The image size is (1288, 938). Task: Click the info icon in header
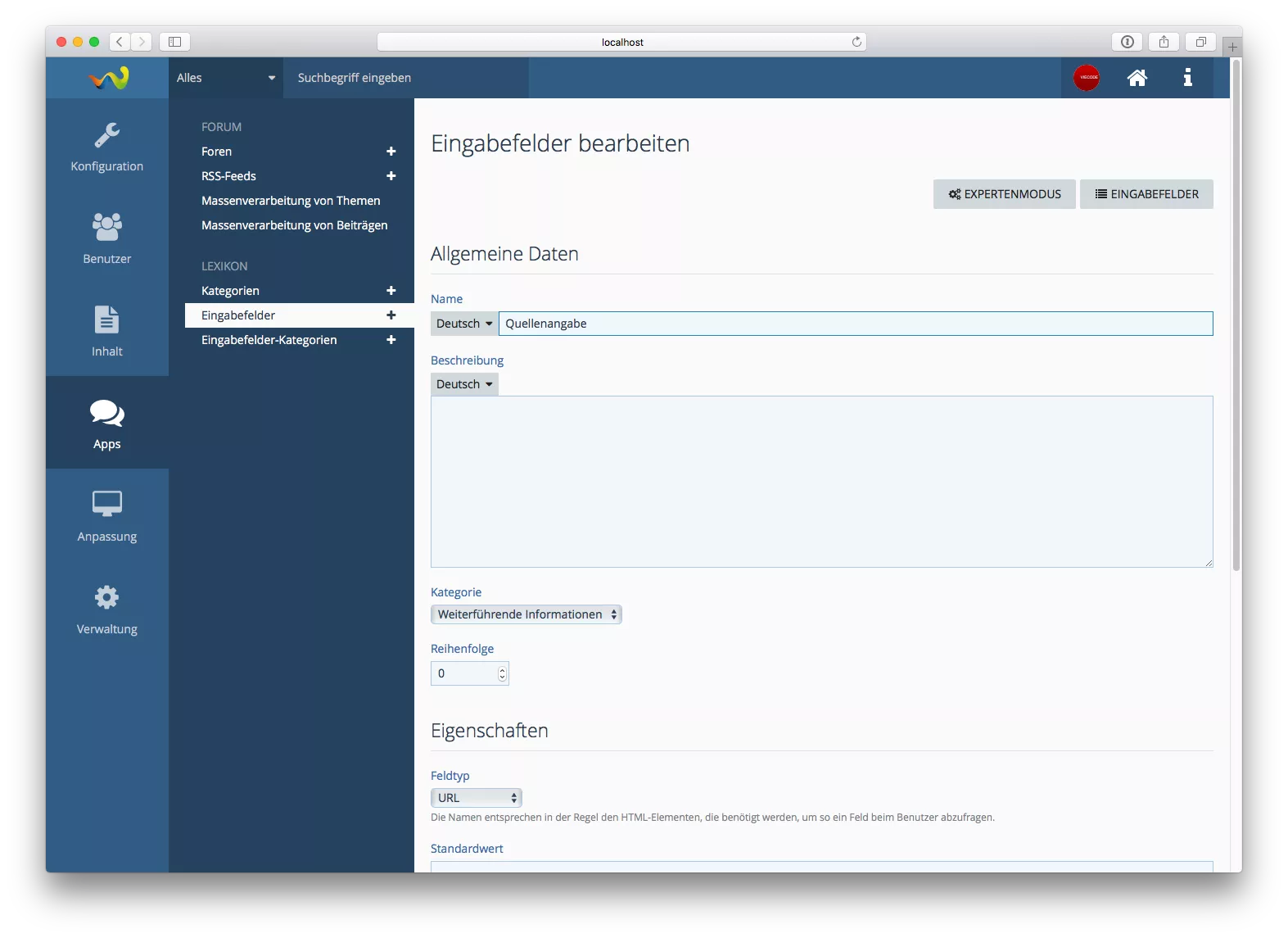[x=1187, y=78]
